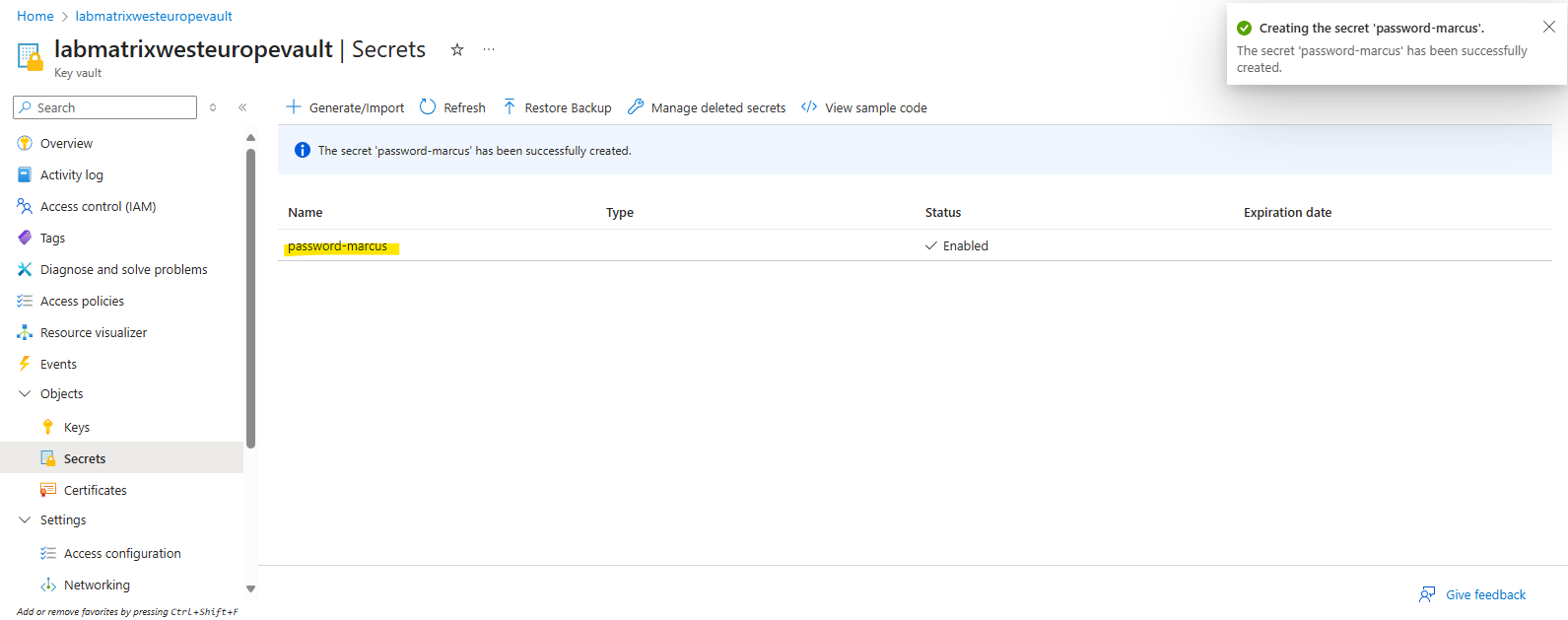Click the Status column header
This screenshot has height=620, width=1568.
point(943,212)
